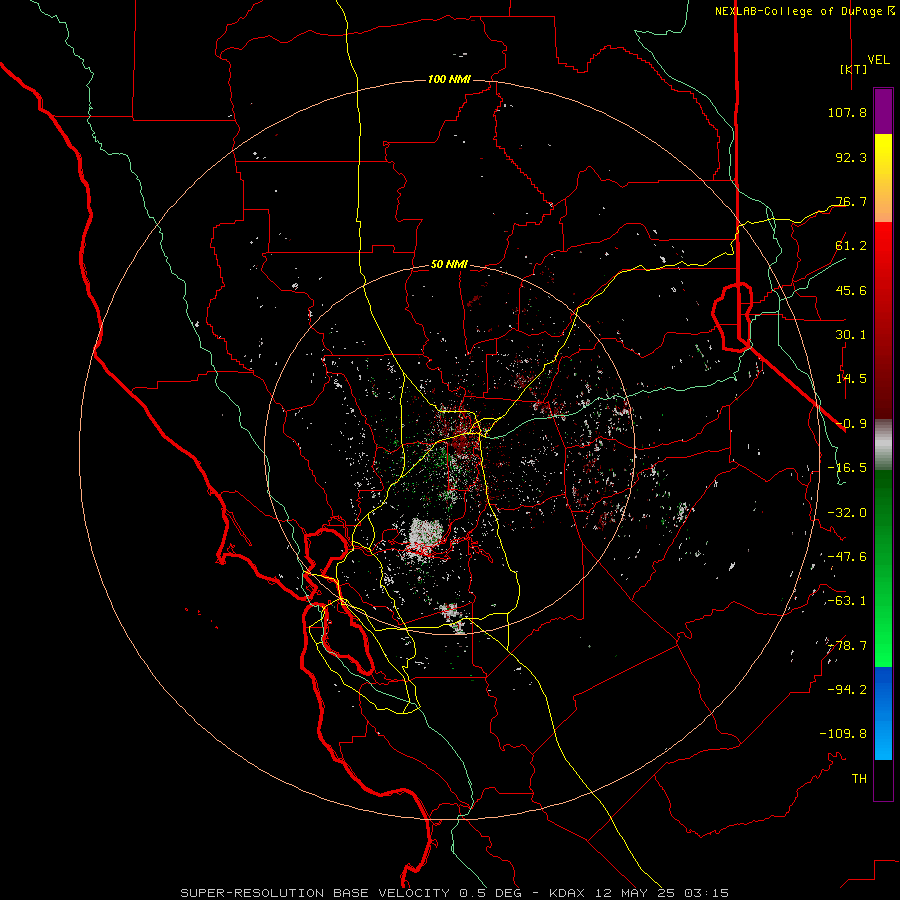Select the -47.6 legend value
The height and width of the screenshot is (900, 900).
tap(847, 557)
